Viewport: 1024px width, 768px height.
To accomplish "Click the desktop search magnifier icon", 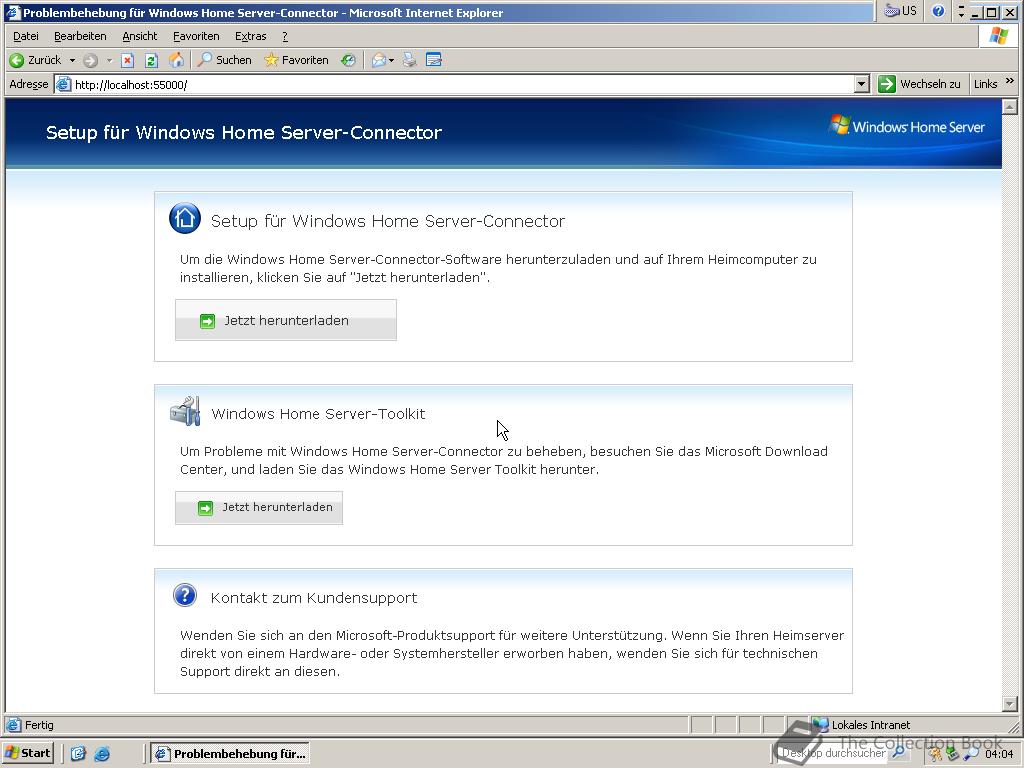I will (x=898, y=753).
